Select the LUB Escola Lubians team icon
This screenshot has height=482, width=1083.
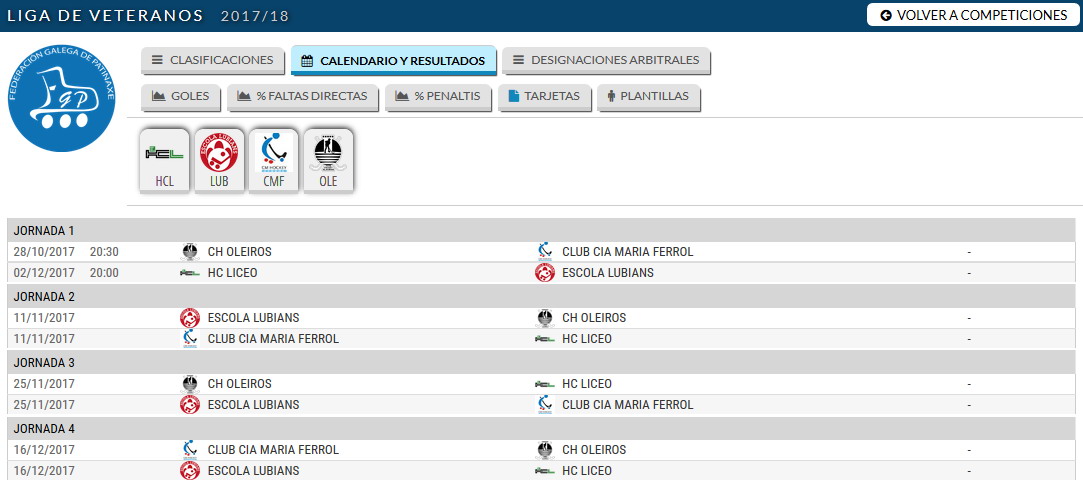[x=220, y=161]
